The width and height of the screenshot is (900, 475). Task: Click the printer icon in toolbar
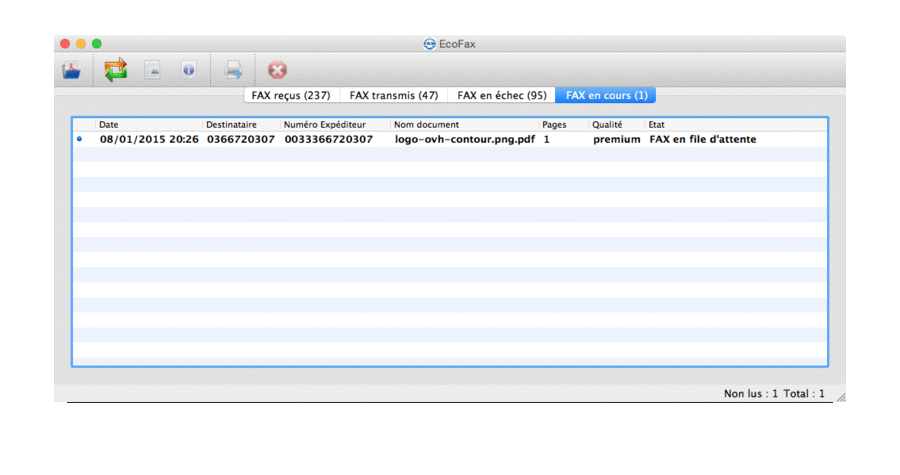[233, 70]
